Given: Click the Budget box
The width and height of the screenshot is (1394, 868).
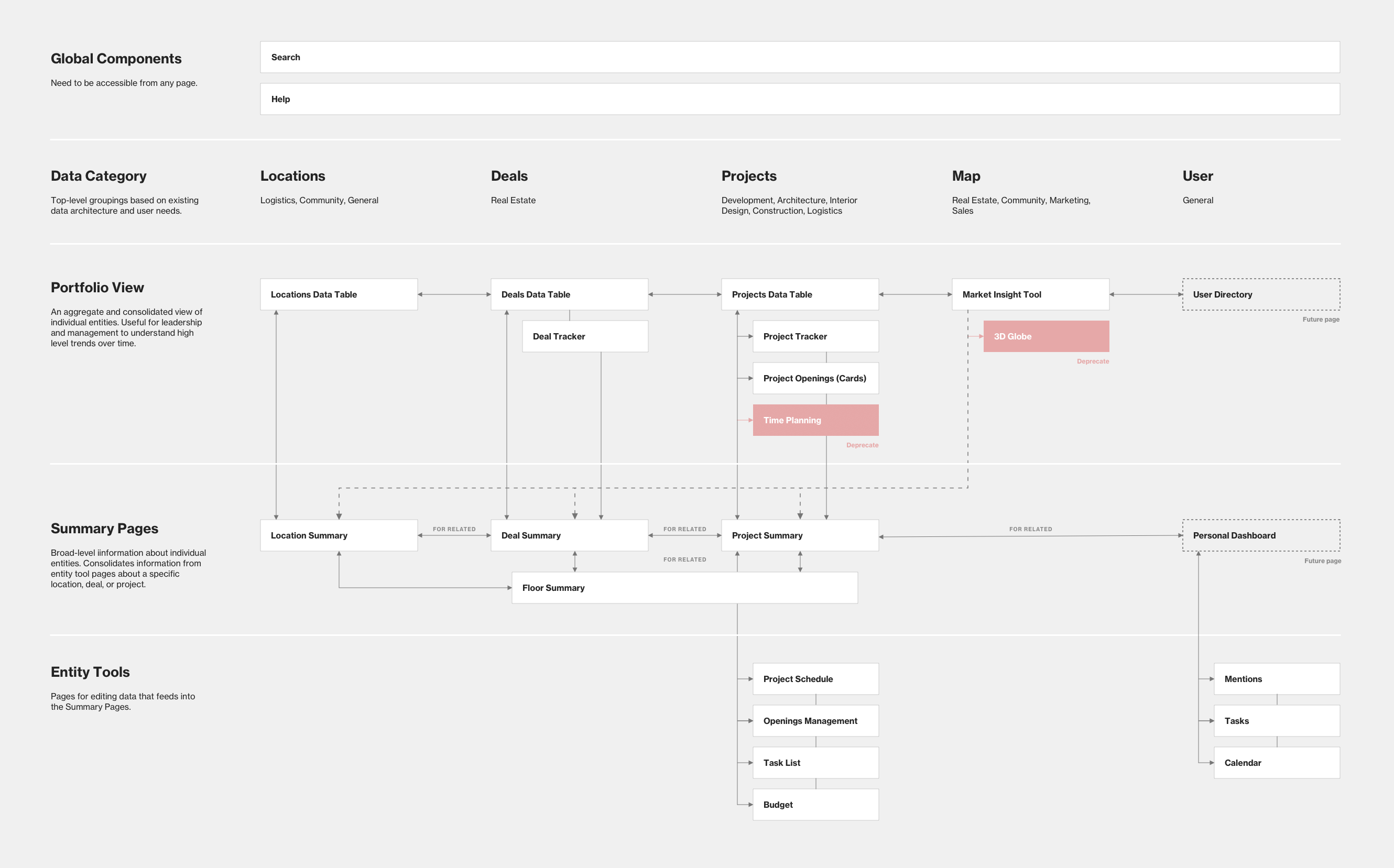Looking at the screenshot, I should [x=815, y=805].
